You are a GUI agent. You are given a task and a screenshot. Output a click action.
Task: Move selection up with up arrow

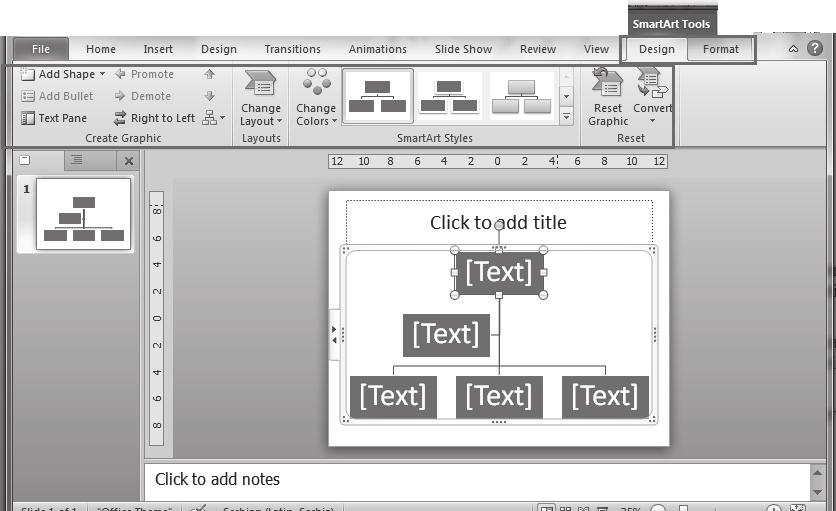209,74
